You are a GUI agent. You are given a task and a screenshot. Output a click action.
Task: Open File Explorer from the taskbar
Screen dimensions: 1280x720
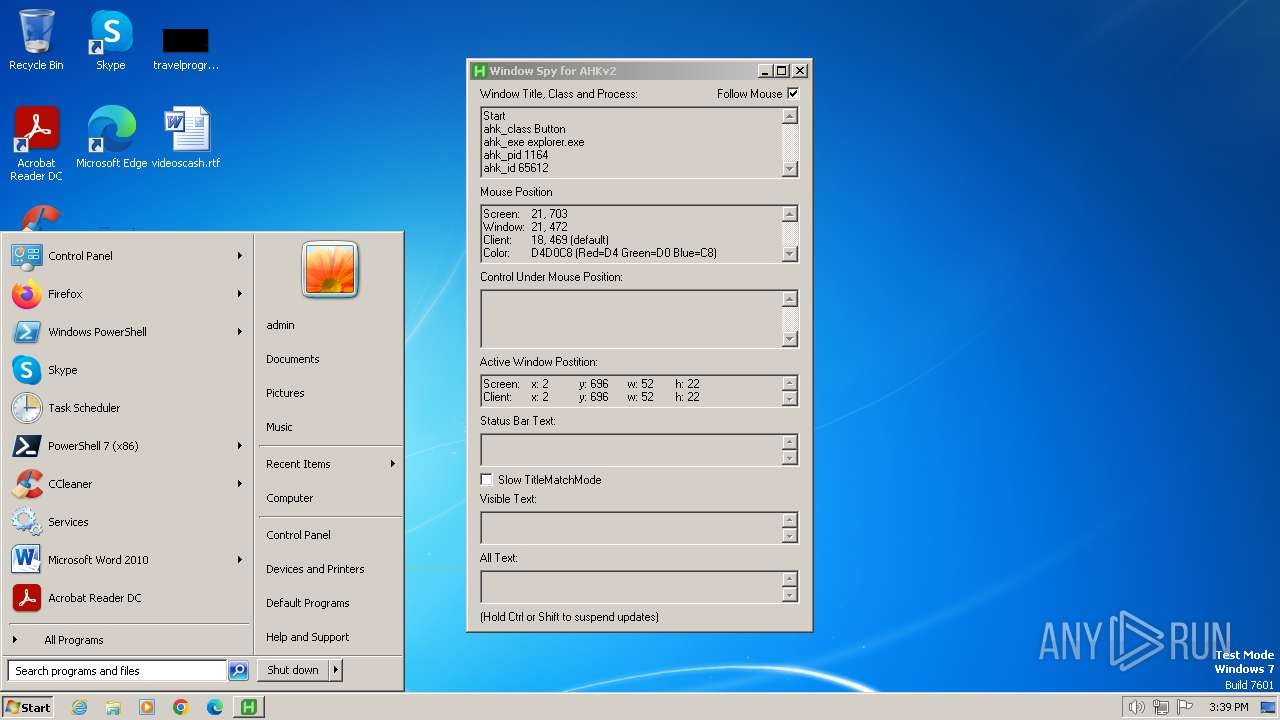tap(113, 707)
